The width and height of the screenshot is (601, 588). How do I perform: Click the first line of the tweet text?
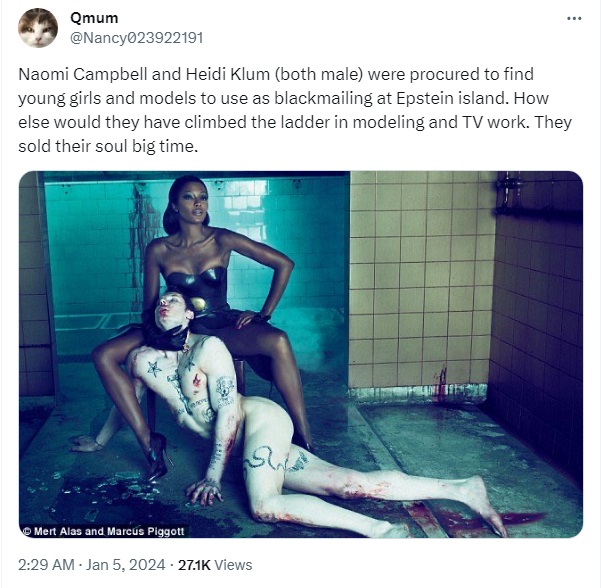(x=276, y=74)
